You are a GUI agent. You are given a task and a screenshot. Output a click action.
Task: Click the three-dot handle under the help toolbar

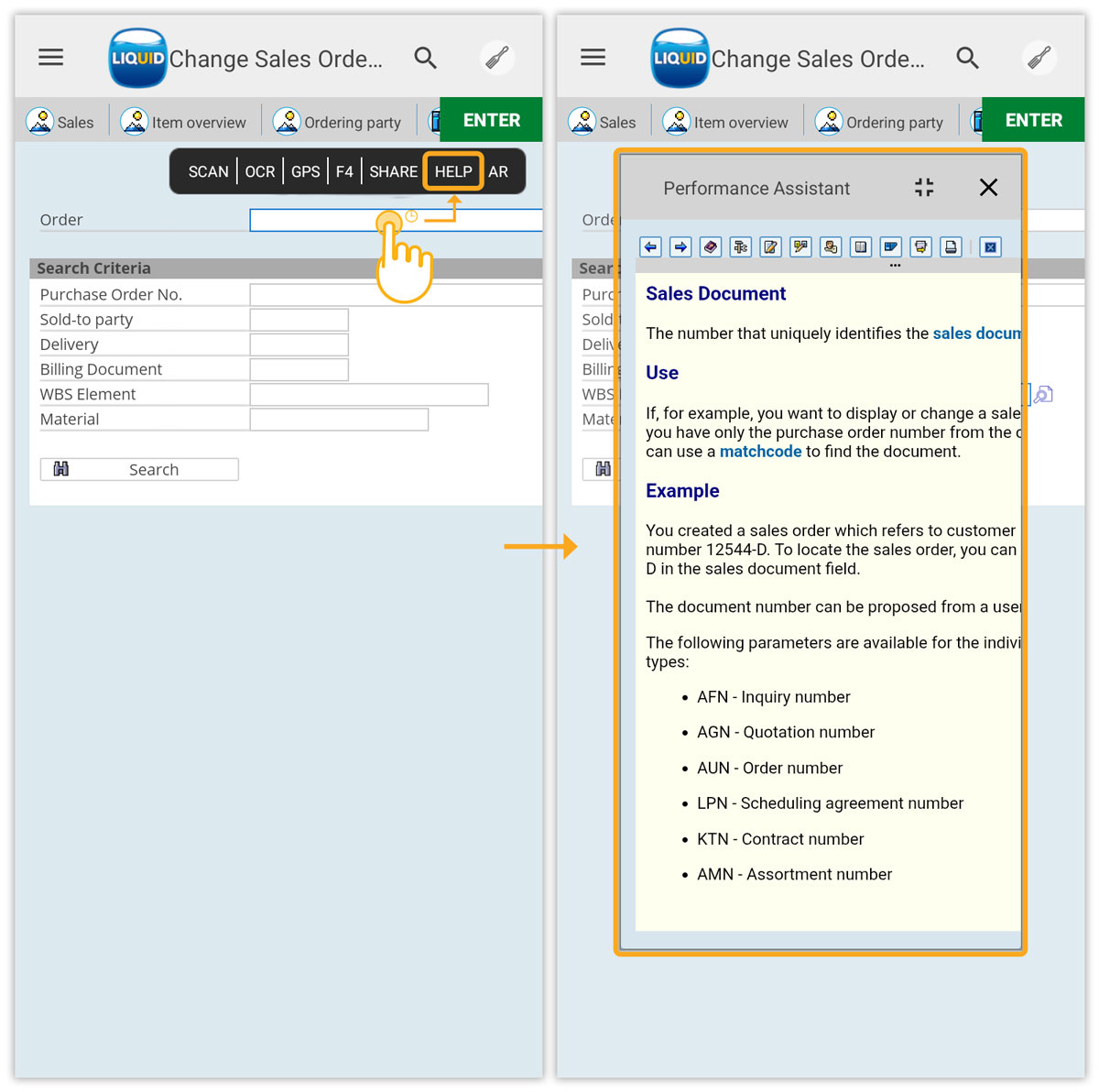895,266
